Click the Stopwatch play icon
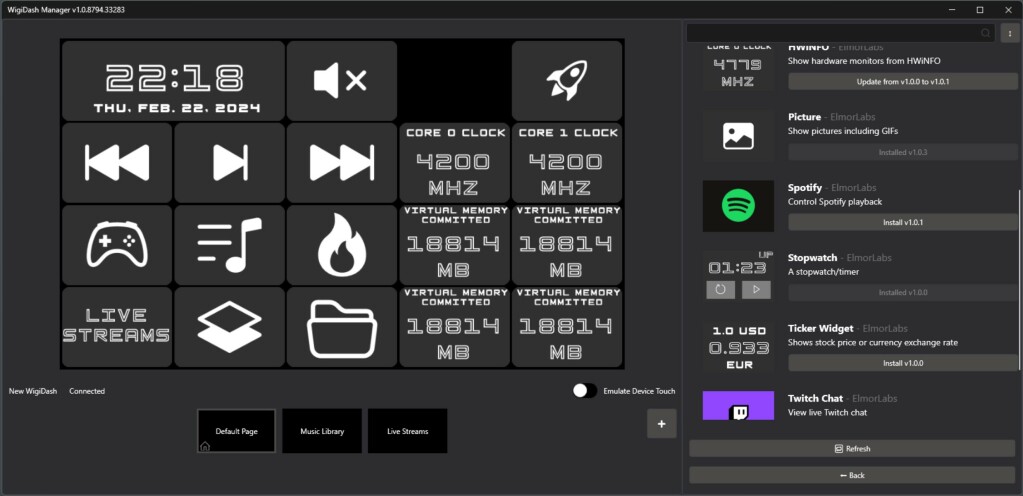Screen dimensions: 1023x496 (x=756, y=290)
